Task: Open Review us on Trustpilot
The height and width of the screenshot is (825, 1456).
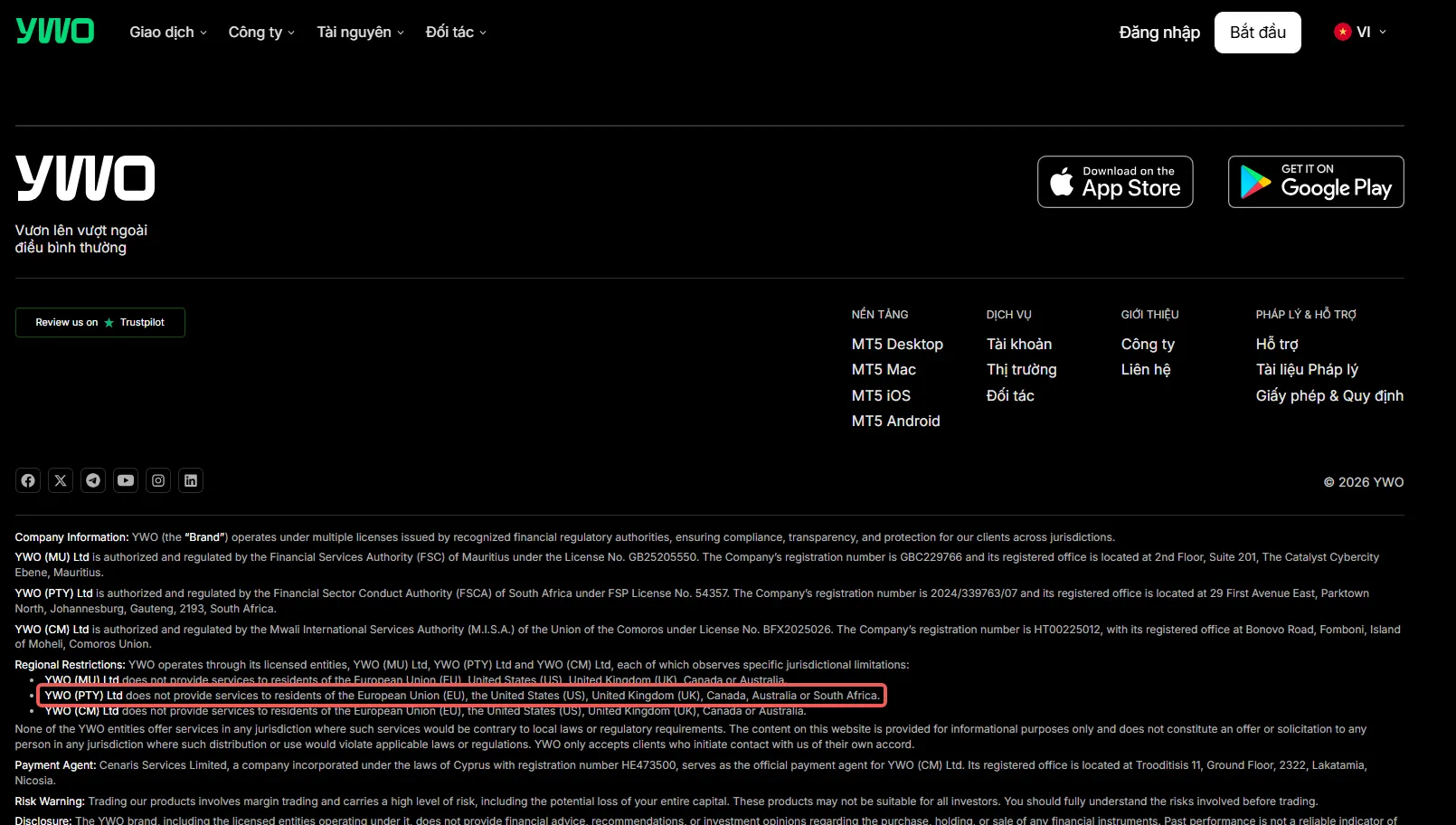Action: (x=100, y=322)
